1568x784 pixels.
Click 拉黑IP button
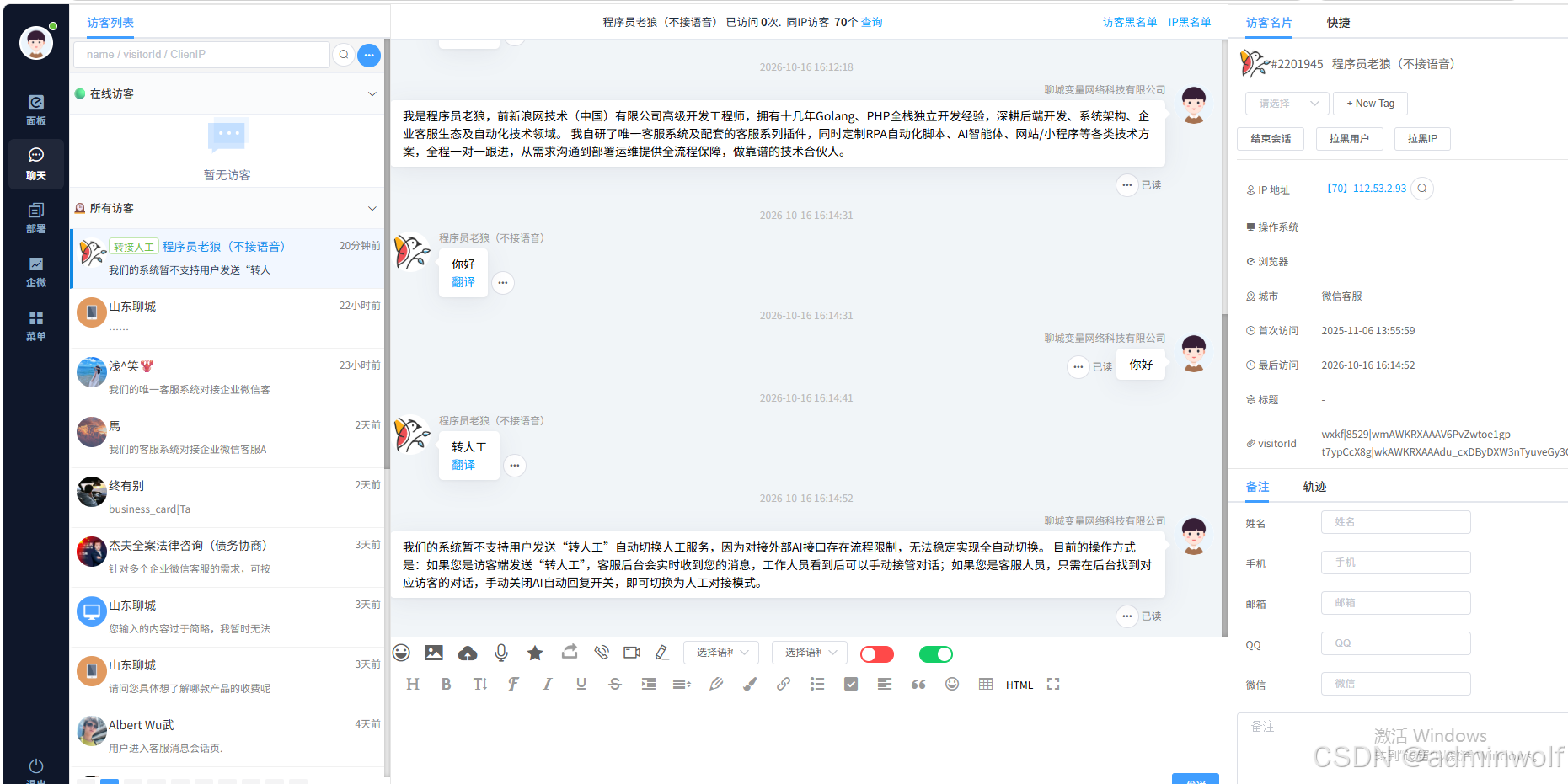click(x=1422, y=139)
